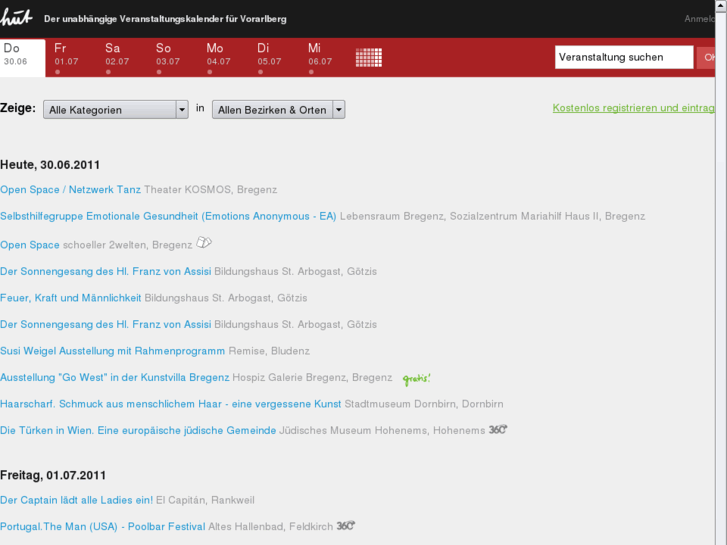
Task: Open Der Captain lädt alle Ladies ein
Action: click(77, 500)
